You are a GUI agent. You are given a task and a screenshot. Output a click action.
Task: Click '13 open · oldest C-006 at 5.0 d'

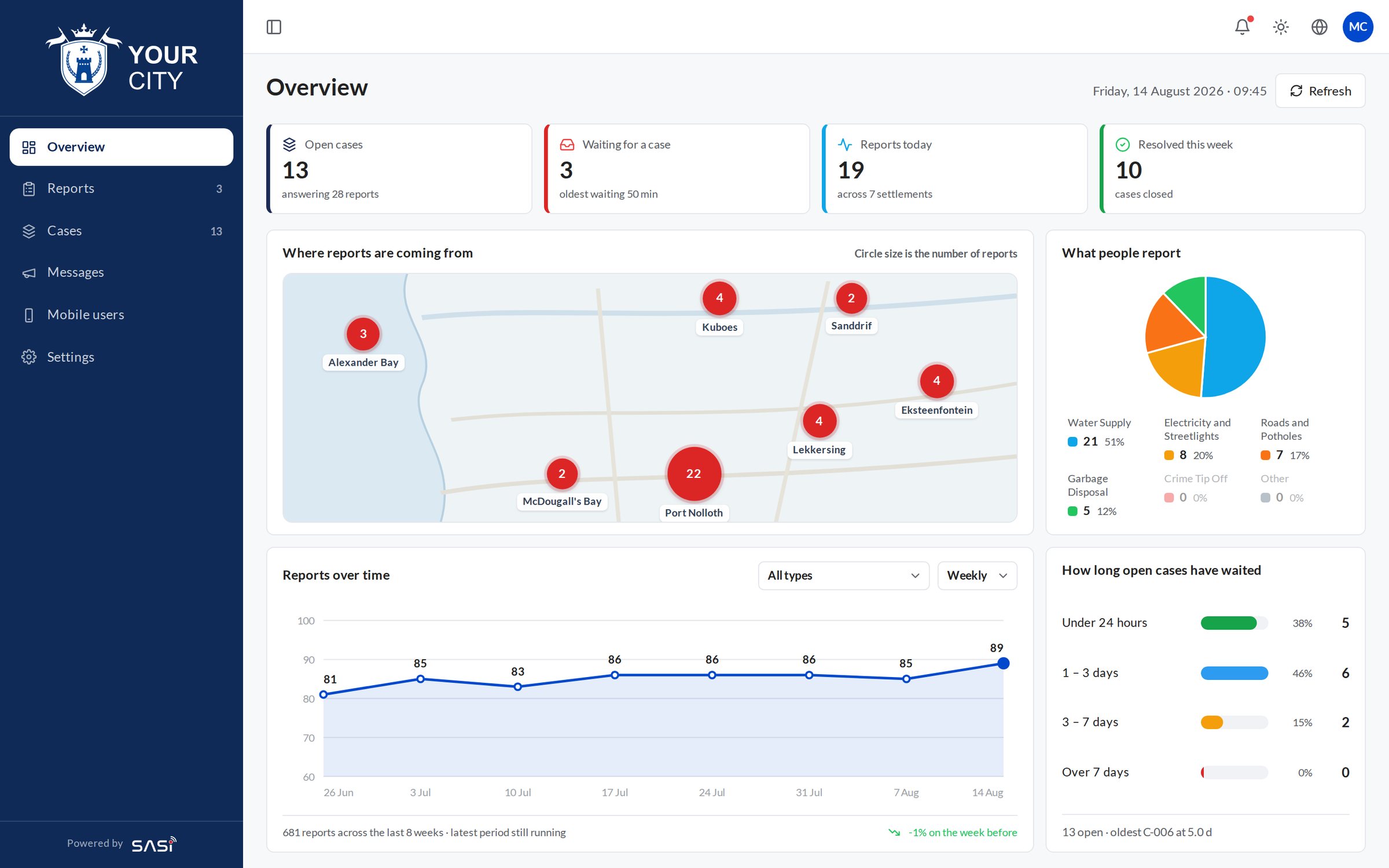coord(1137,832)
